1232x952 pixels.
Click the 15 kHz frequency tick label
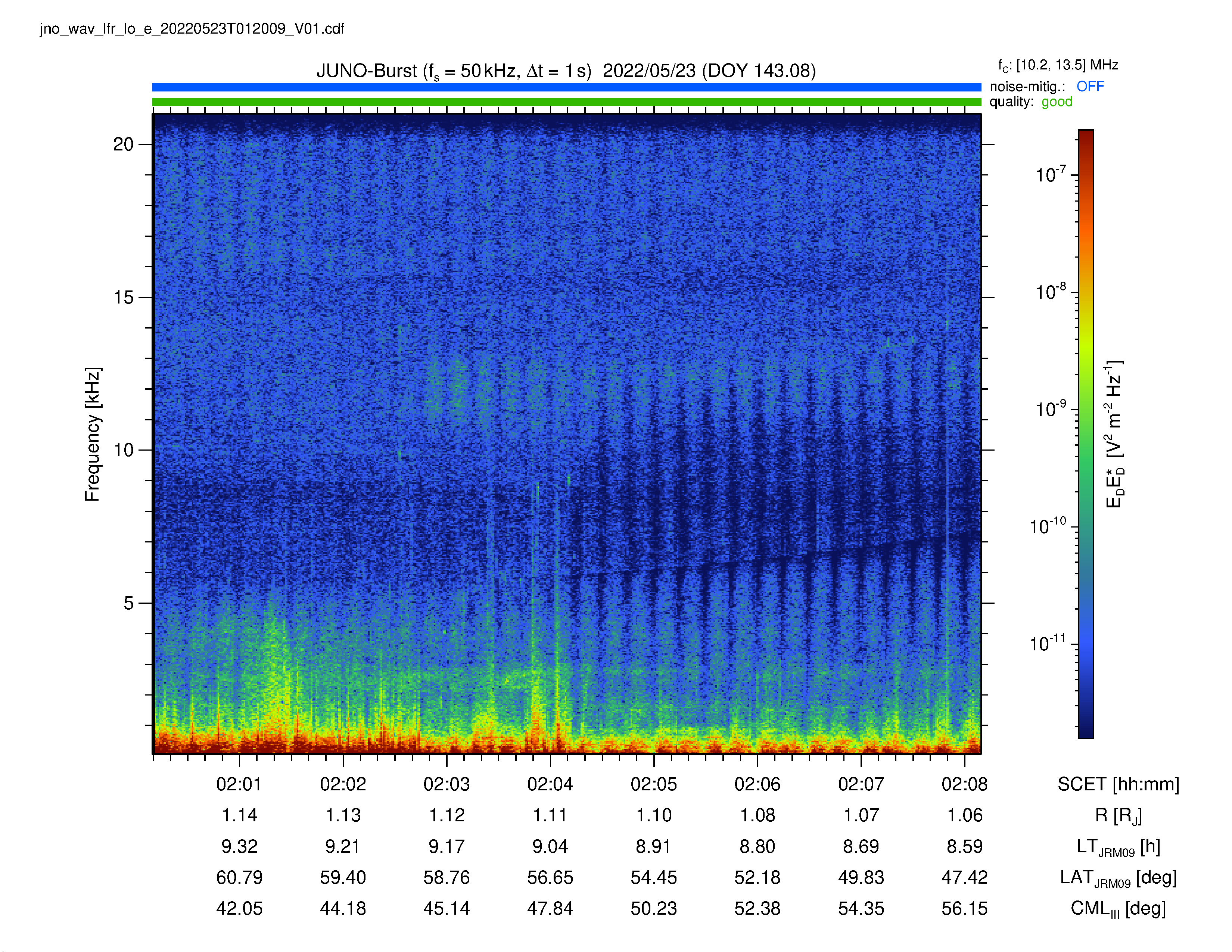coord(123,297)
